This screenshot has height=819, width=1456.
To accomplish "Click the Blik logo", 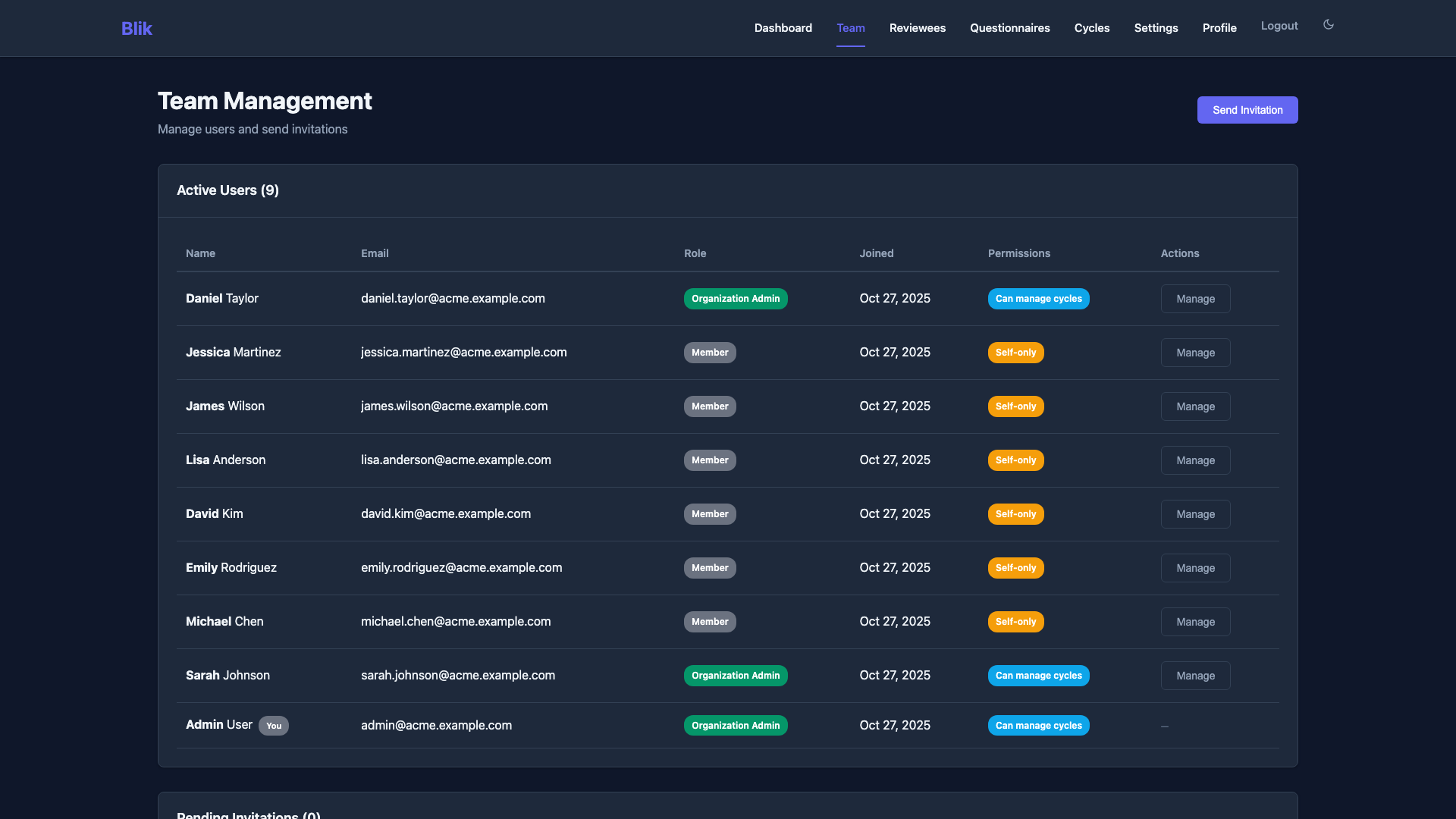I will pyautogui.click(x=136, y=28).
